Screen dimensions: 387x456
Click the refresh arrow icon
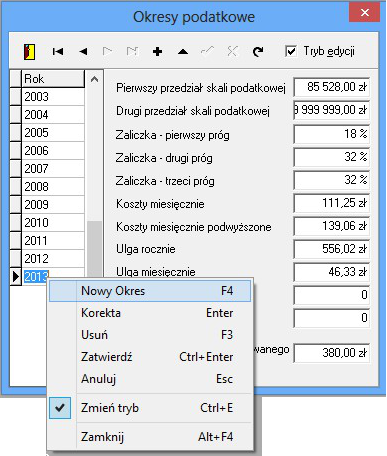click(x=258, y=51)
